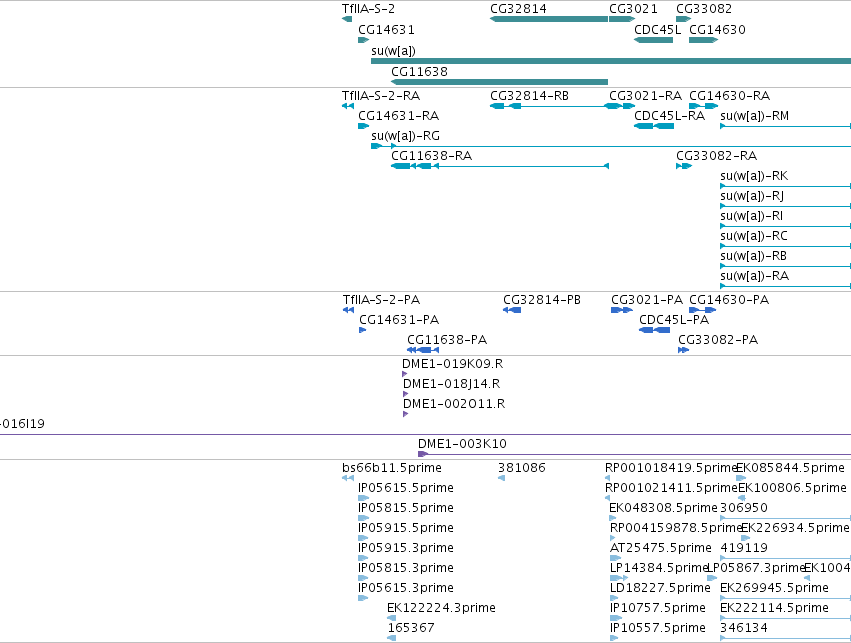This screenshot has width=851, height=643.
Task: Select the 306950 EST label
Action: (744, 508)
